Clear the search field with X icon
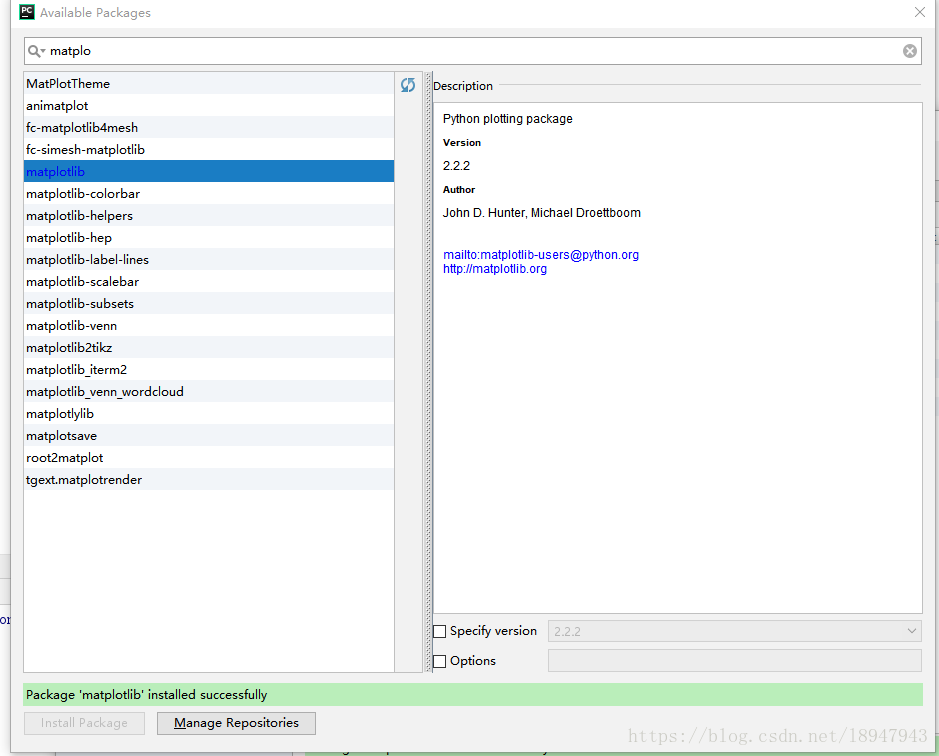The height and width of the screenshot is (756, 939). [x=910, y=51]
